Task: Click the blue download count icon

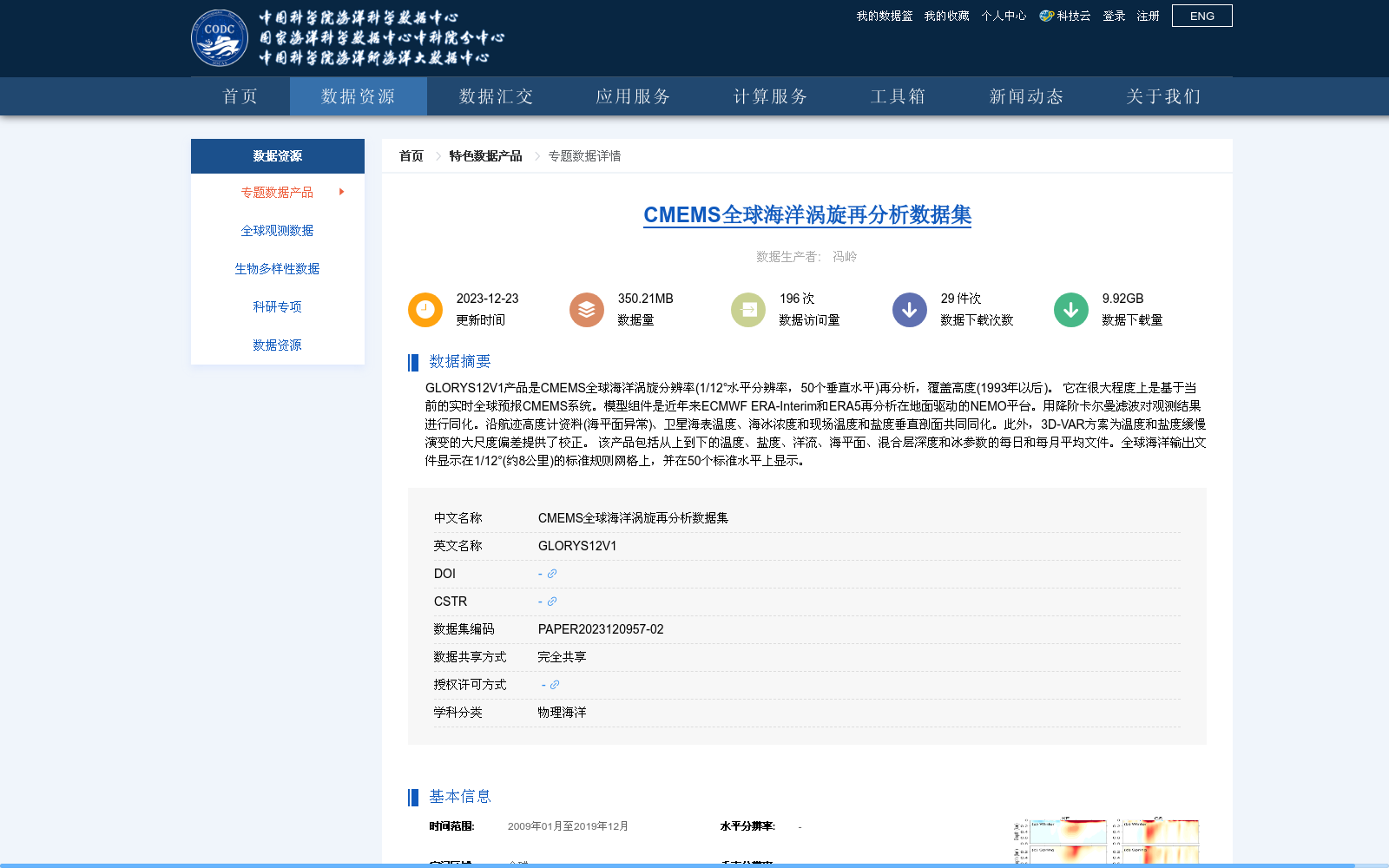Action: pos(910,310)
